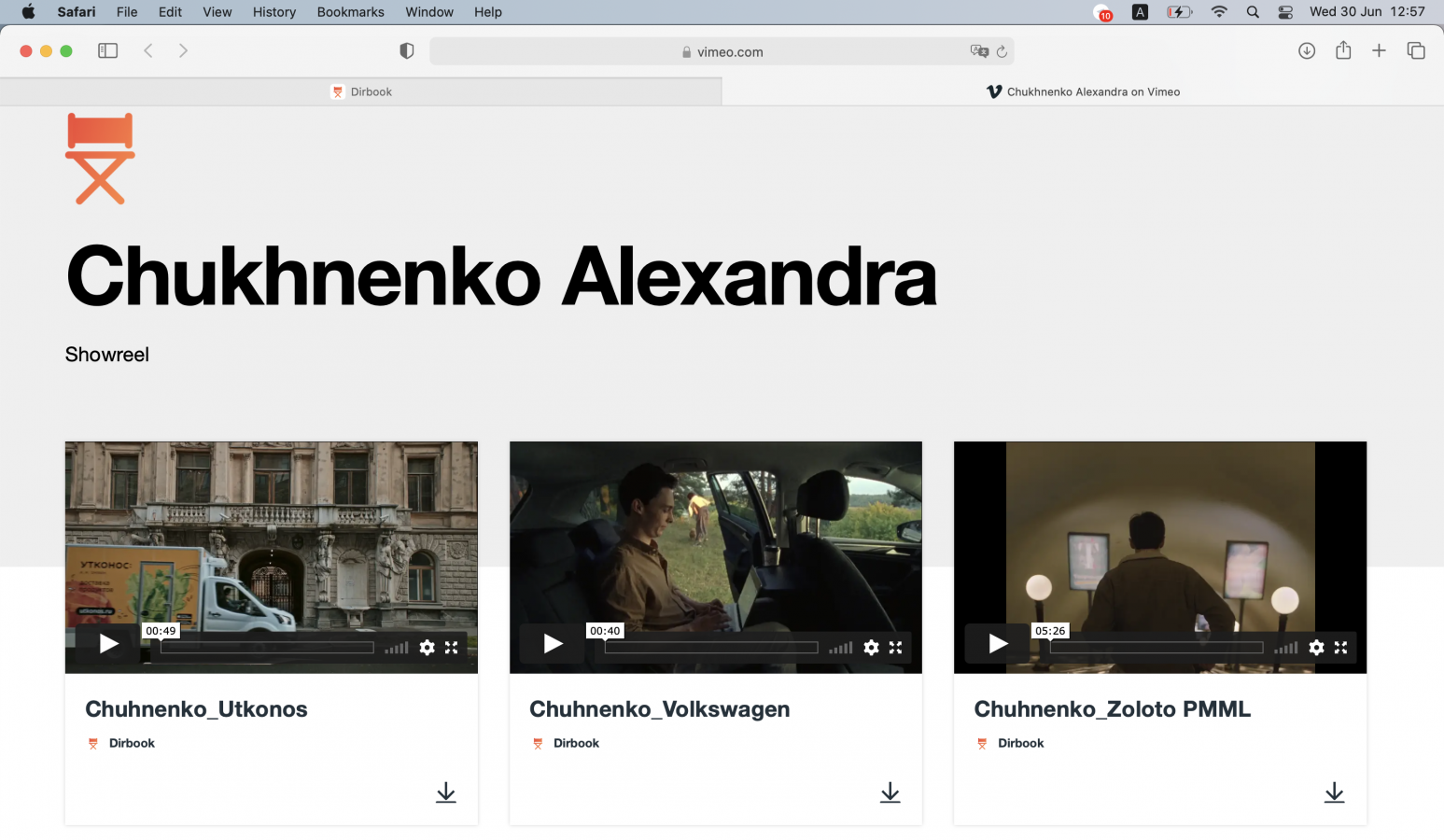This screenshot has height=840, width=1444.
Task: Download the Chuhnenko_Utkonos video
Action: pyautogui.click(x=446, y=792)
